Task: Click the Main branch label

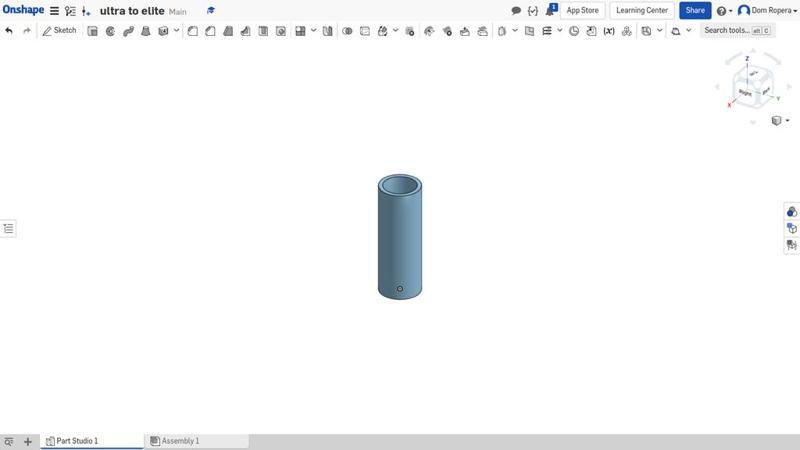Action: tap(178, 11)
